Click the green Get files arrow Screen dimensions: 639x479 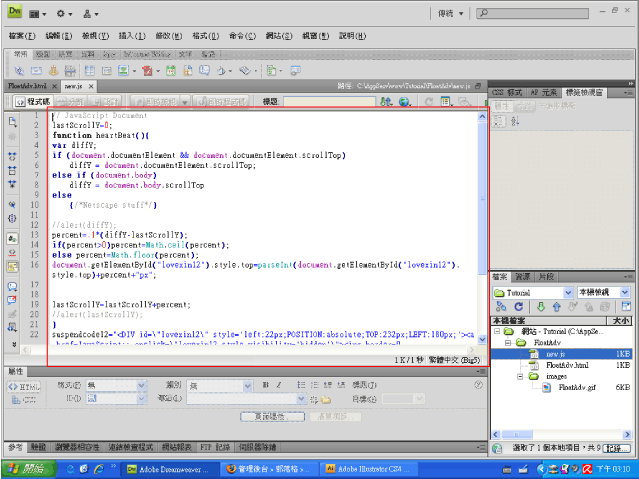pos(541,307)
